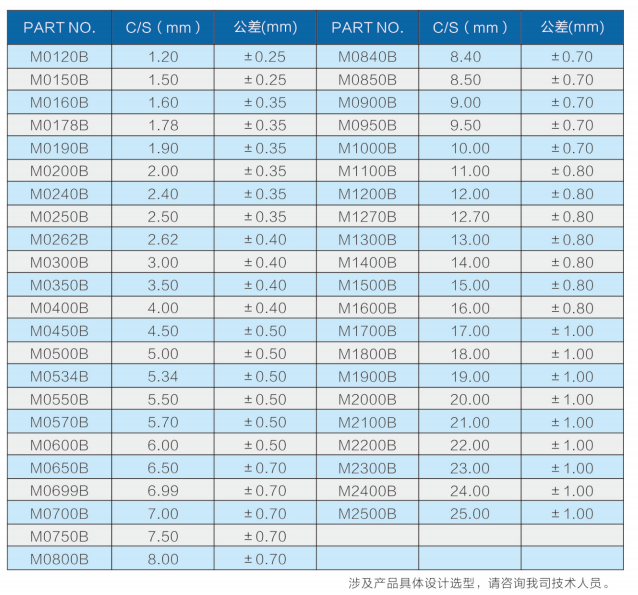
Task: Click the first PART NO. column header
Action: (x=59, y=27)
